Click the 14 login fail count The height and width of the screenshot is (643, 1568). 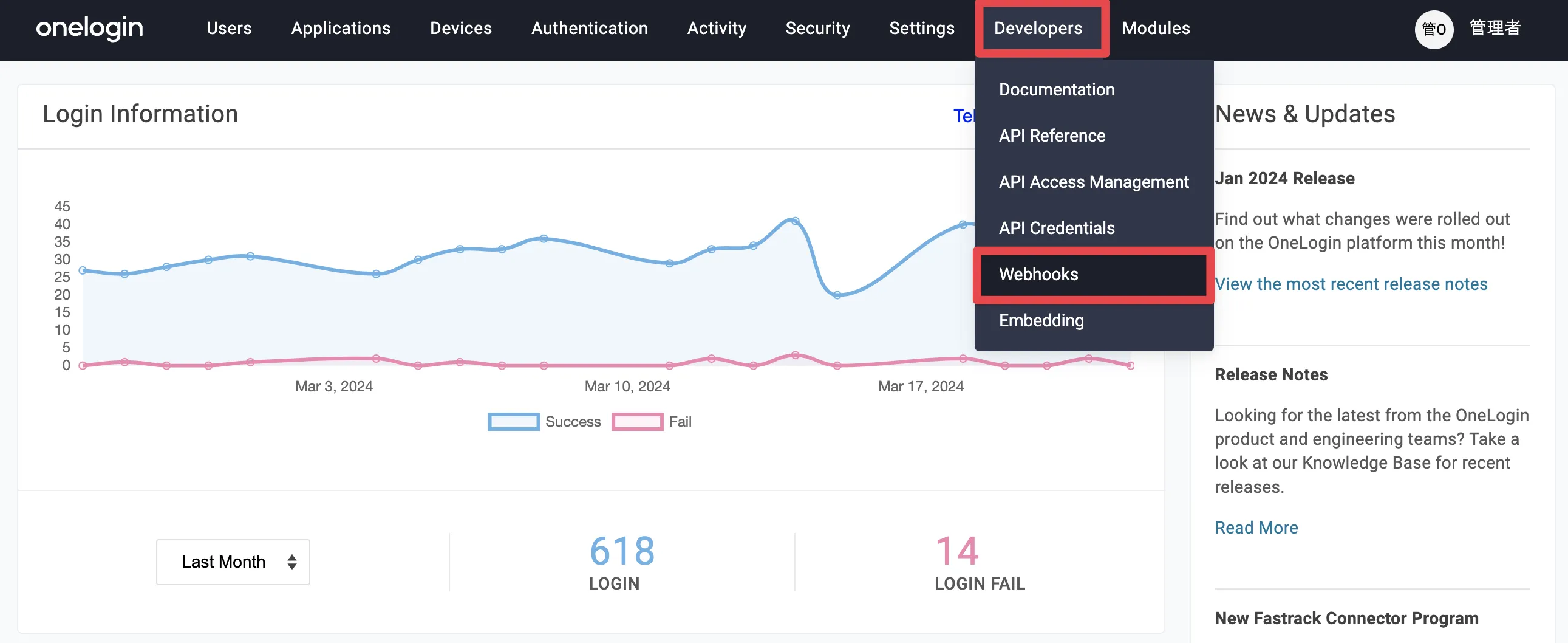956,551
